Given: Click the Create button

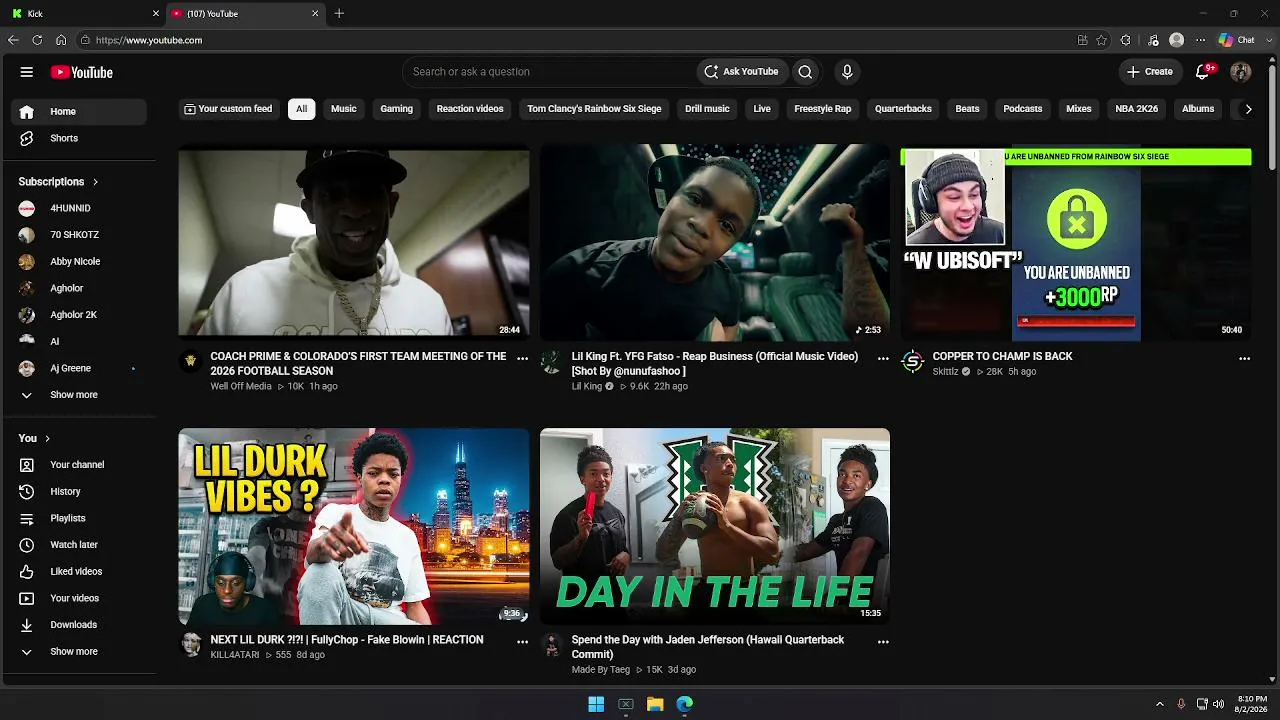Looking at the screenshot, I should 1149,72.
